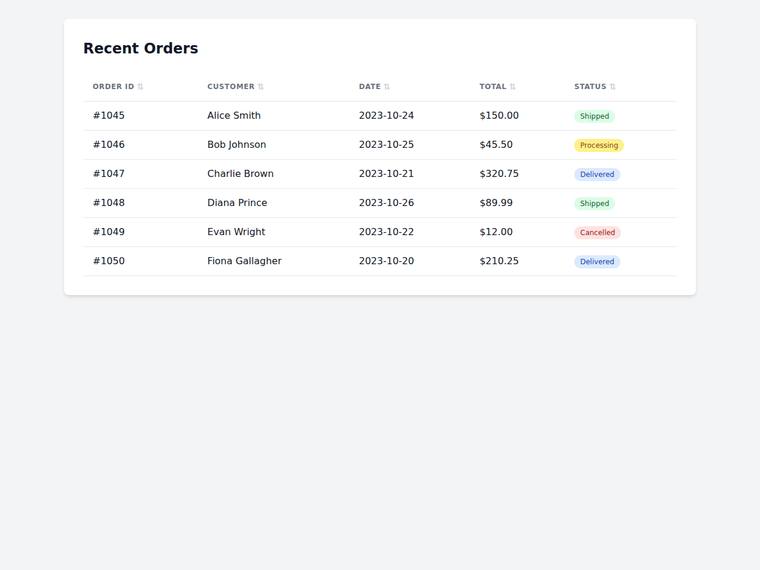The height and width of the screenshot is (570, 760).
Task: Click date 2023-10-24
Action: coord(386,116)
